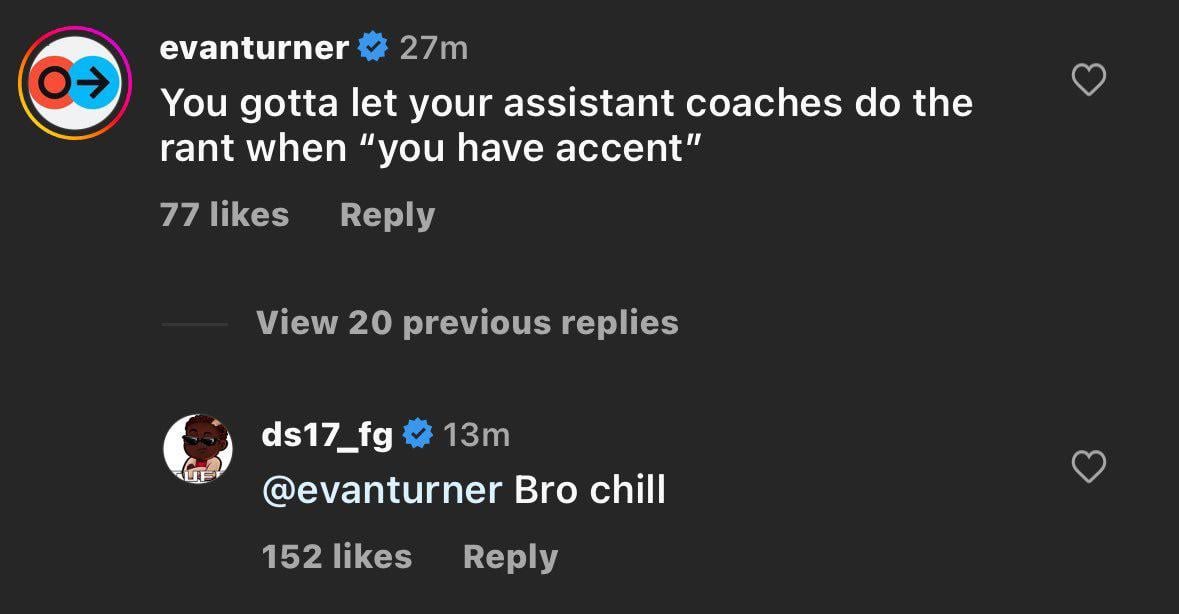Reply to evanturner's comment

coord(387,215)
